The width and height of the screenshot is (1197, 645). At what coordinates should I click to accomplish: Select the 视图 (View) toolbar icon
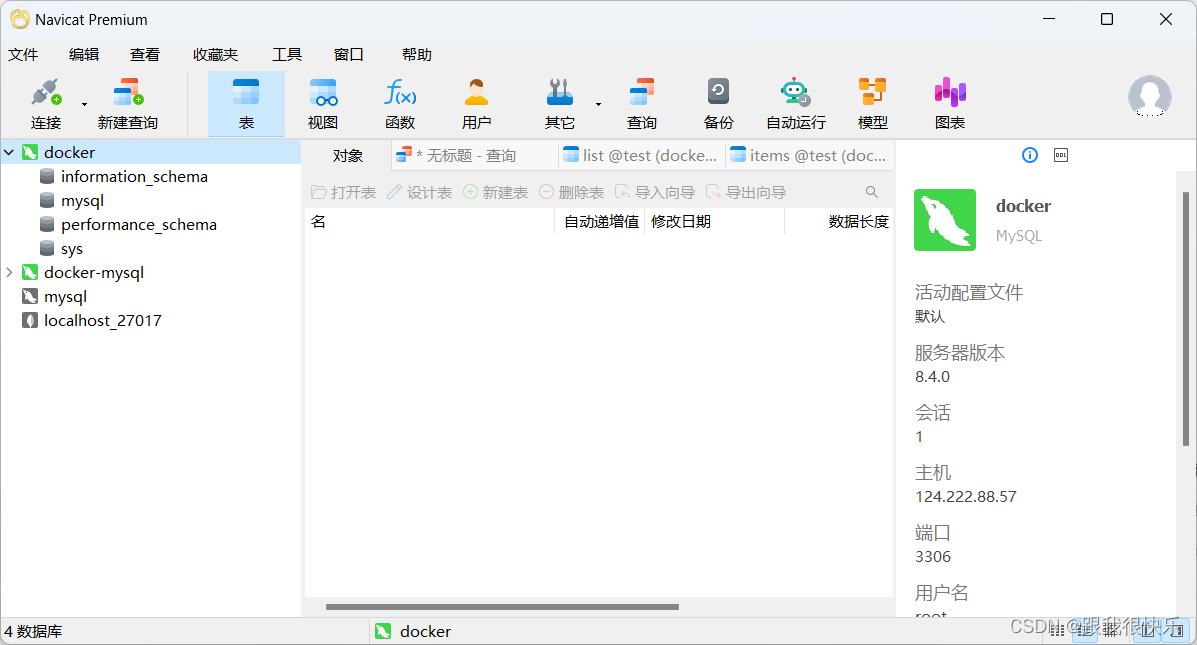[323, 93]
